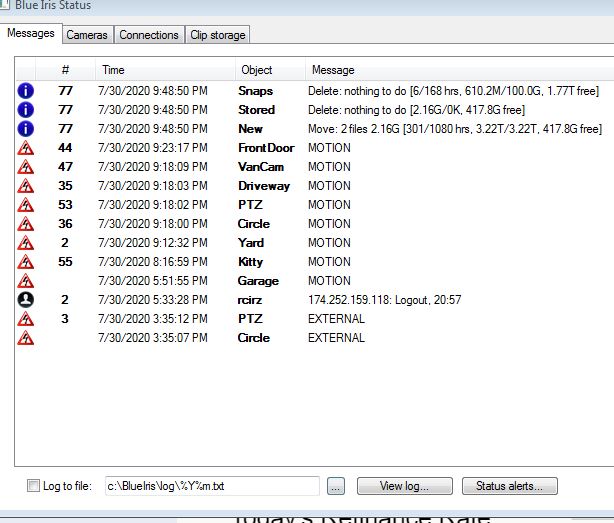
Task: Click message 'Delete: nothing to do [6/168 hrs'
Action: tap(453, 91)
